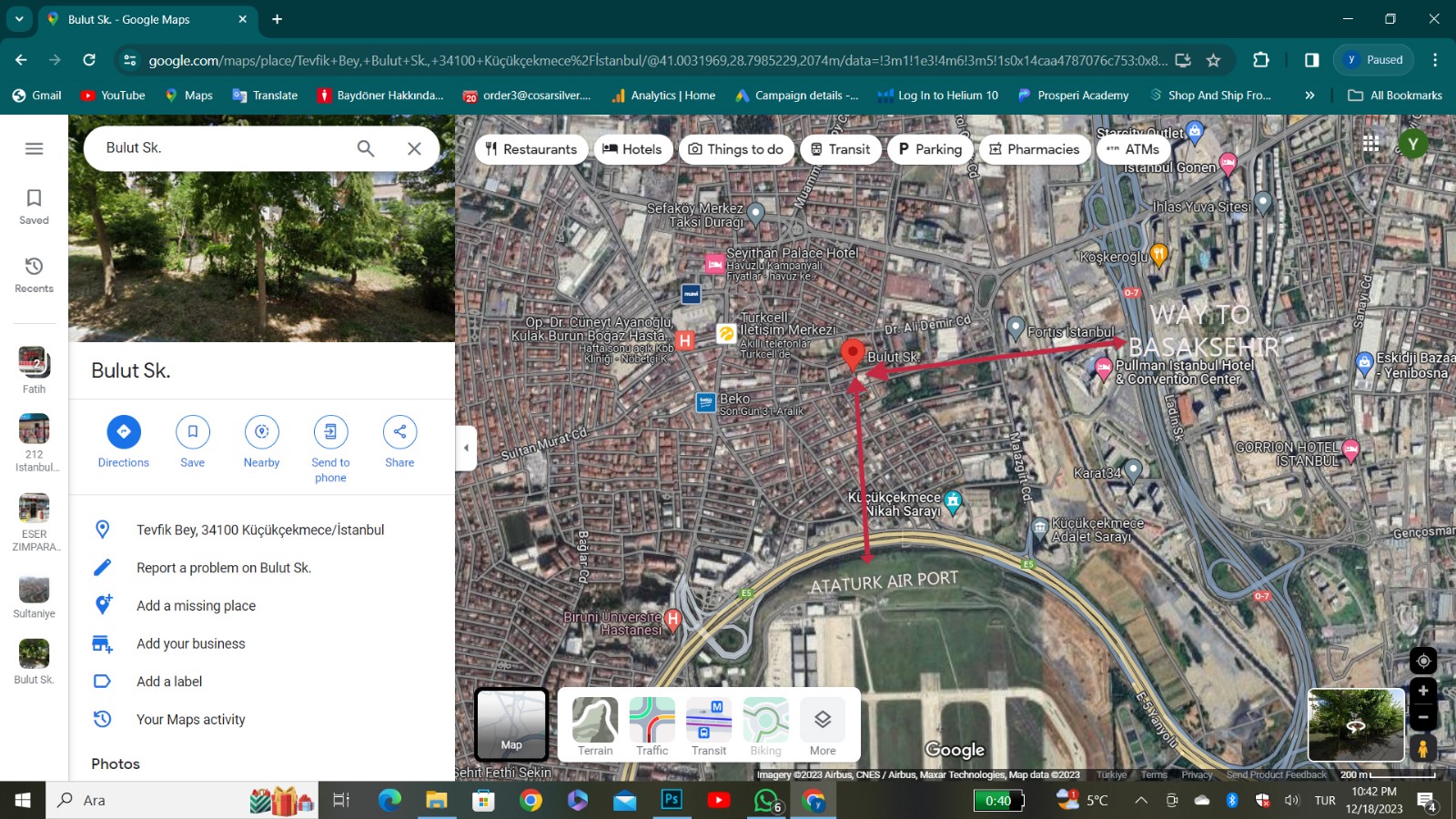Open the Google apps grid icon

[x=1370, y=144]
